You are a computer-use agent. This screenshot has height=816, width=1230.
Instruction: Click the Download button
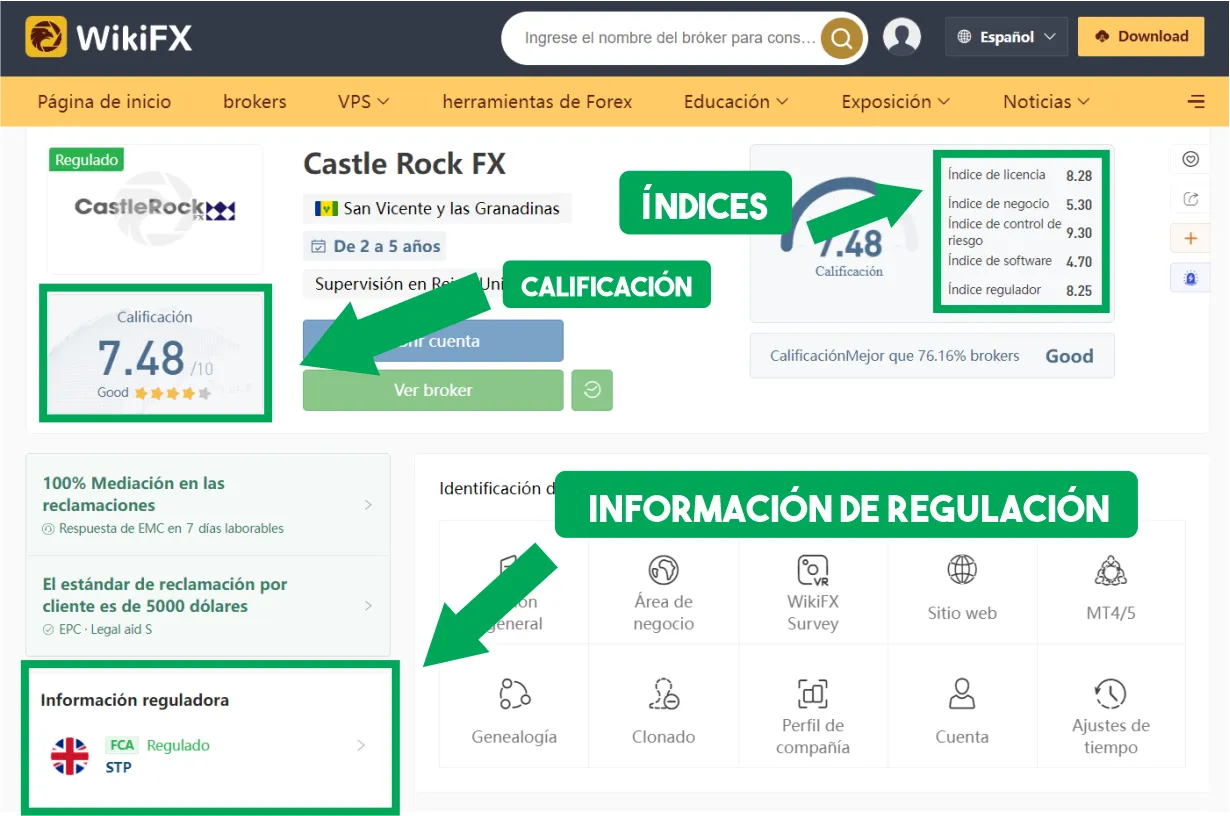(1141, 37)
